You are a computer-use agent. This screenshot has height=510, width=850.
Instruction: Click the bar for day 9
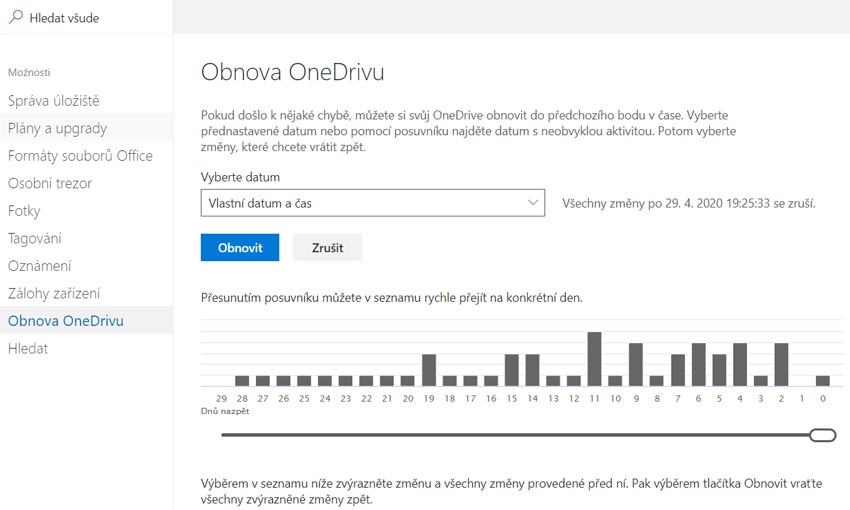coord(636,364)
